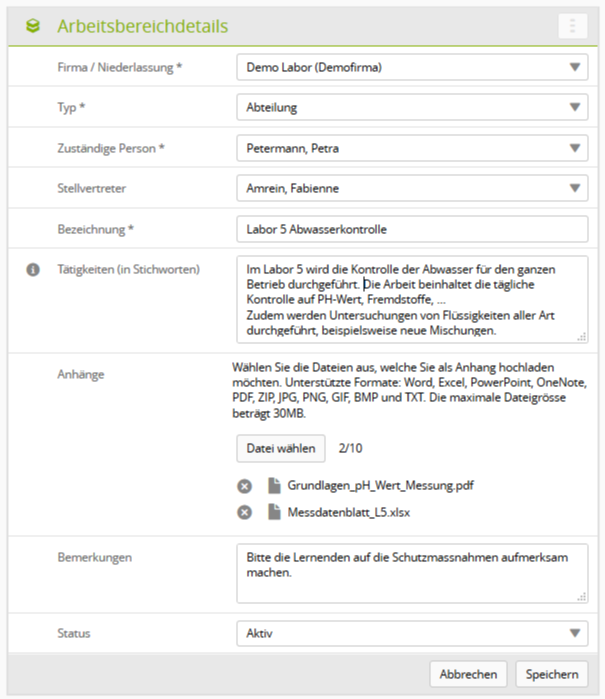Click the Arbeitsbereichdetails layers icon
605x699 pixels.
pos(33,26)
